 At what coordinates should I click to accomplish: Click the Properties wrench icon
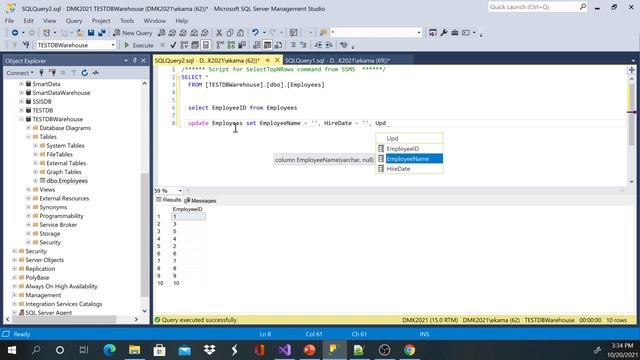click(x=444, y=33)
